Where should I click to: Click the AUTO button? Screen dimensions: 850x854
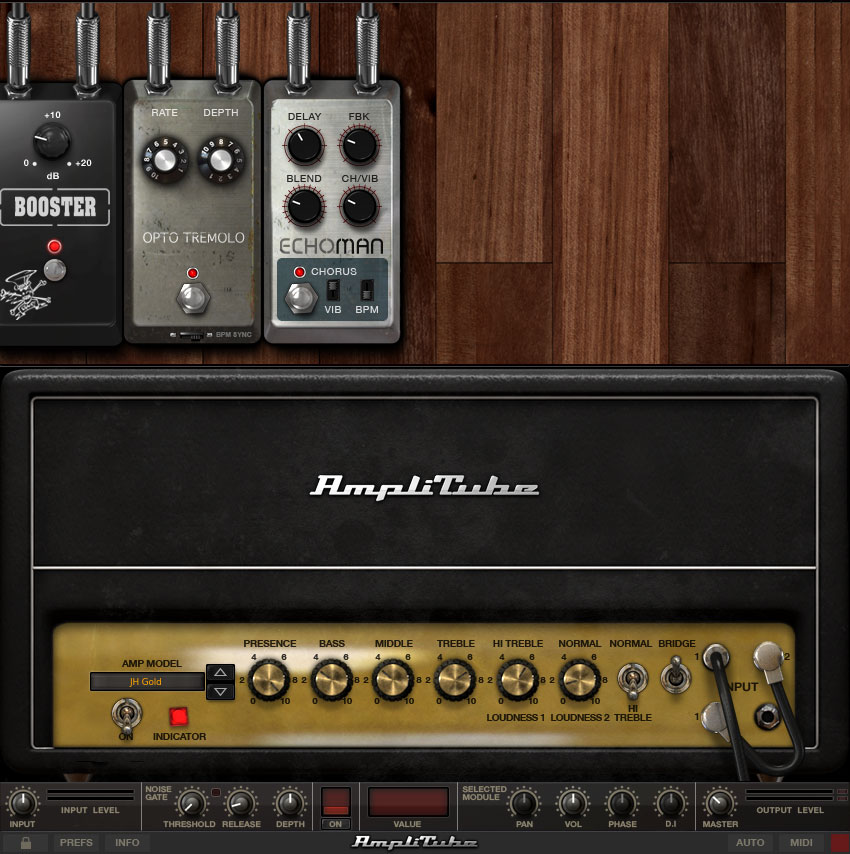[x=750, y=843]
